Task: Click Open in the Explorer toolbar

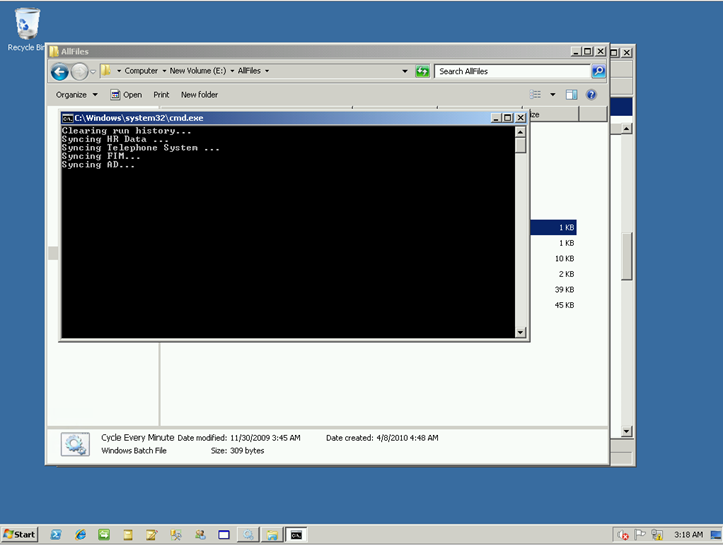Action: (x=126, y=95)
